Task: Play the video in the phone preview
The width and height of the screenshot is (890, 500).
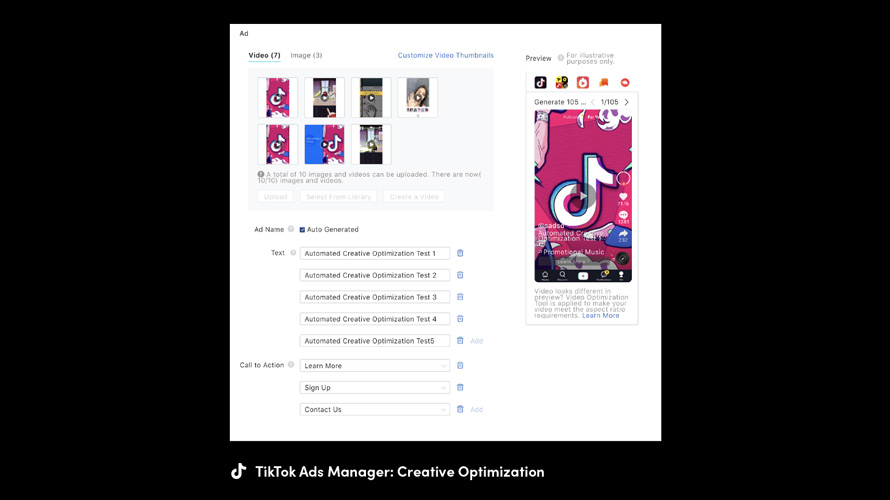Action: tap(582, 196)
